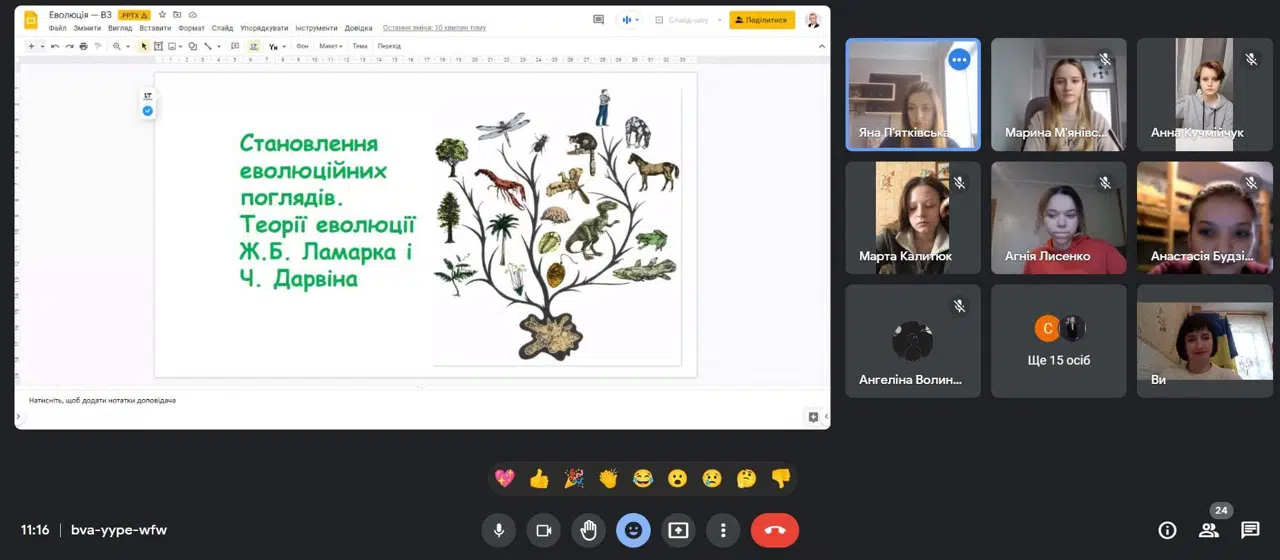Click the zoom magnifier tool
This screenshot has height=560, width=1280.
click(117, 46)
